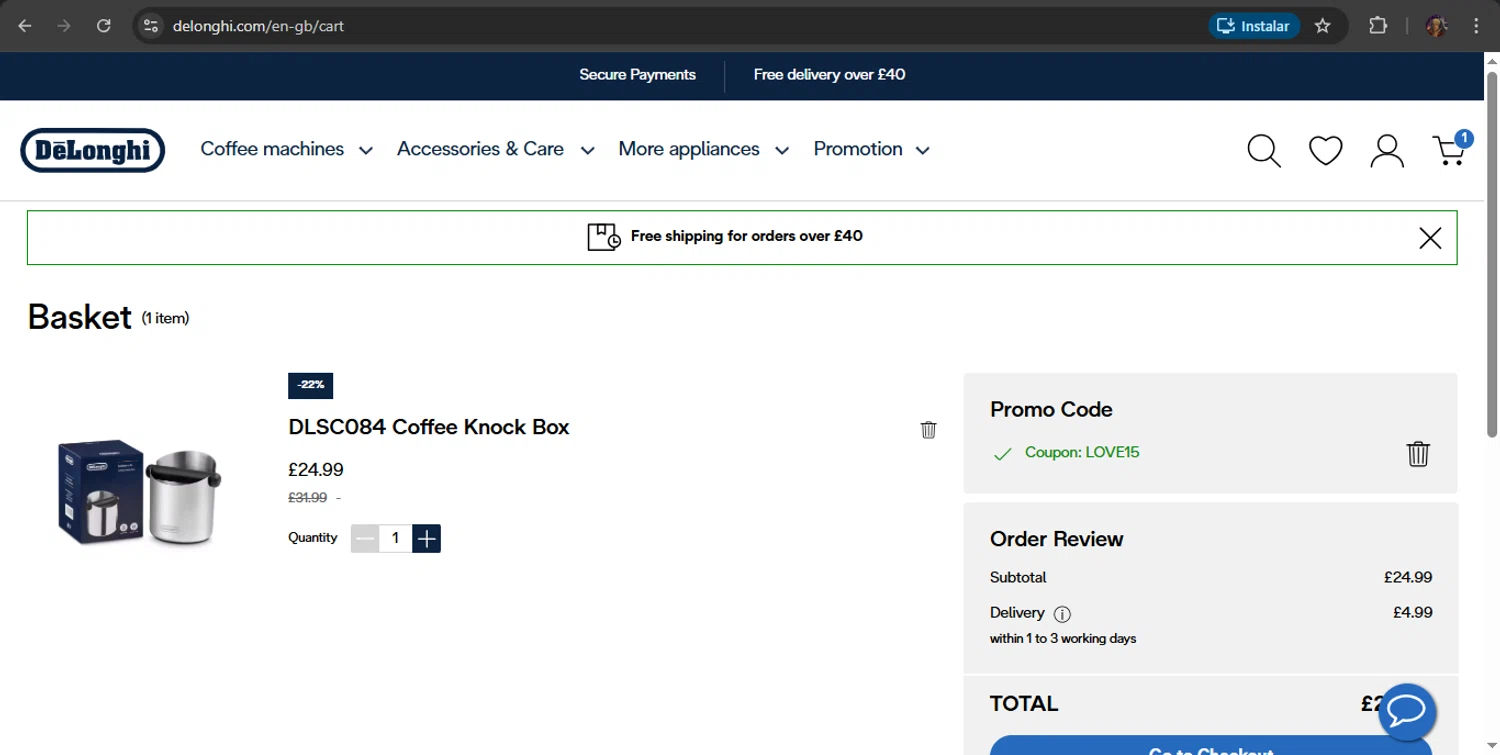This screenshot has width=1500, height=755.
Task: Open the wishlist heart icon
Action: (x=1326, y=151)
